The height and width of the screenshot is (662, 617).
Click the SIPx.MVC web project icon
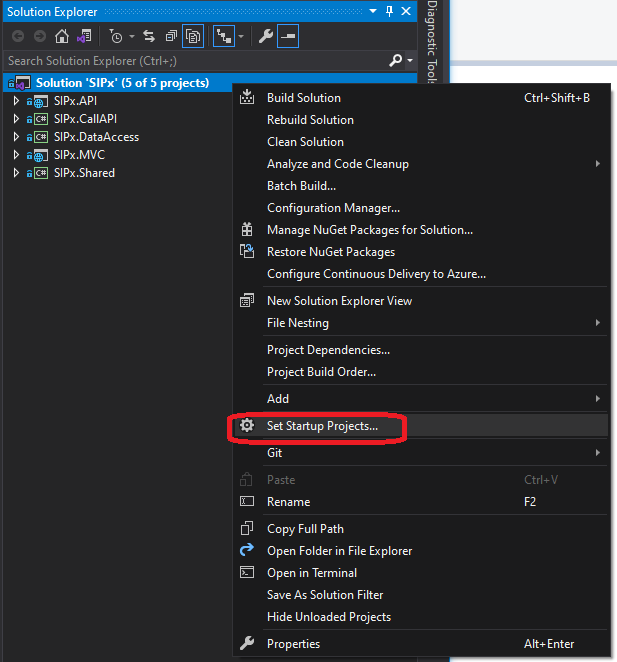point(41,155)
